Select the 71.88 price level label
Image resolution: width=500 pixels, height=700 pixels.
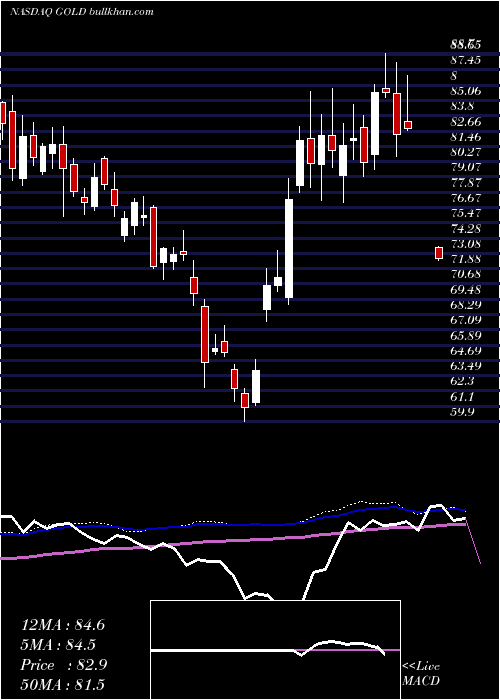(x=466, y=258)
